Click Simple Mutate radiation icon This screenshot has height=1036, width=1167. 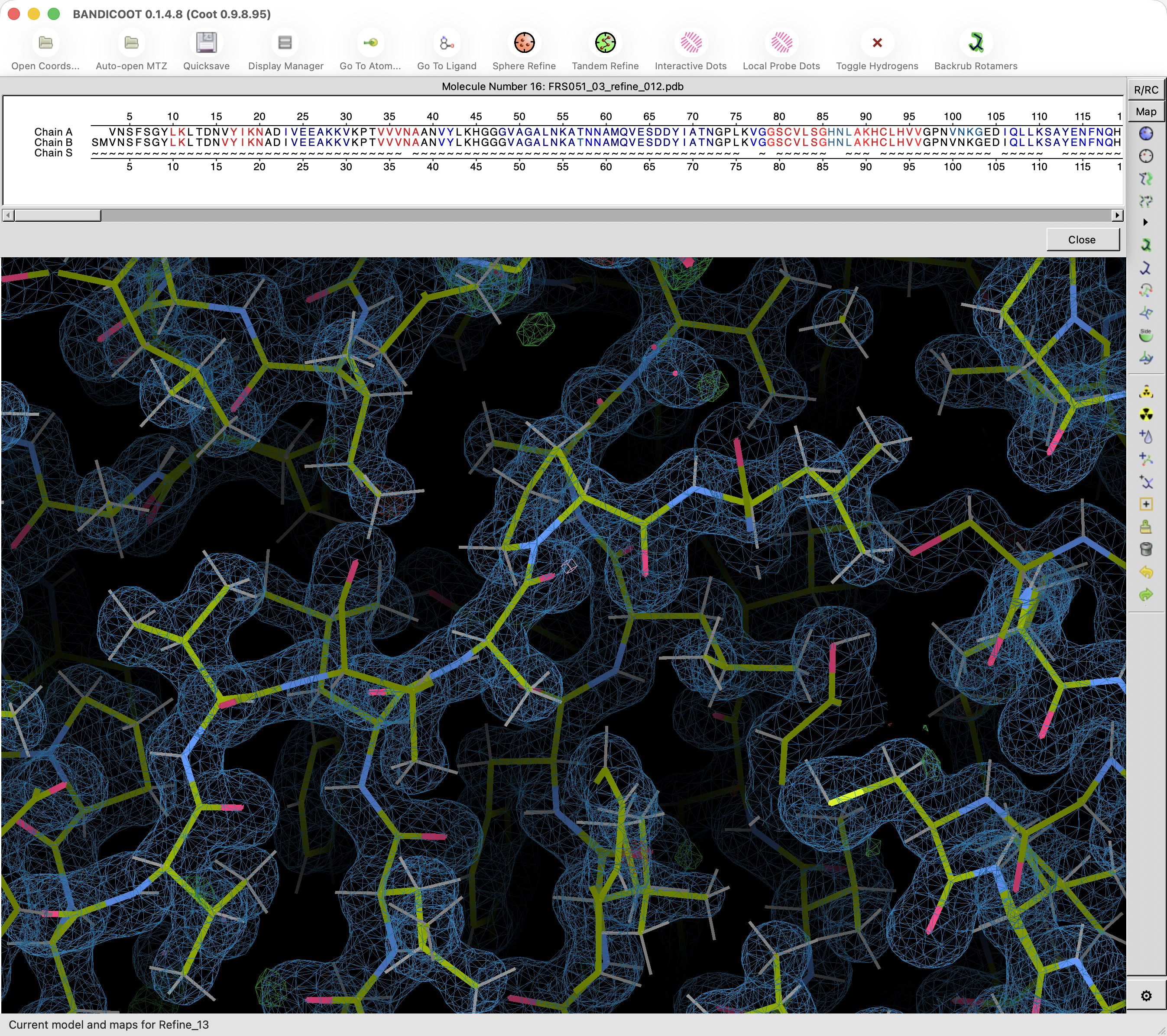(1146, 414)
